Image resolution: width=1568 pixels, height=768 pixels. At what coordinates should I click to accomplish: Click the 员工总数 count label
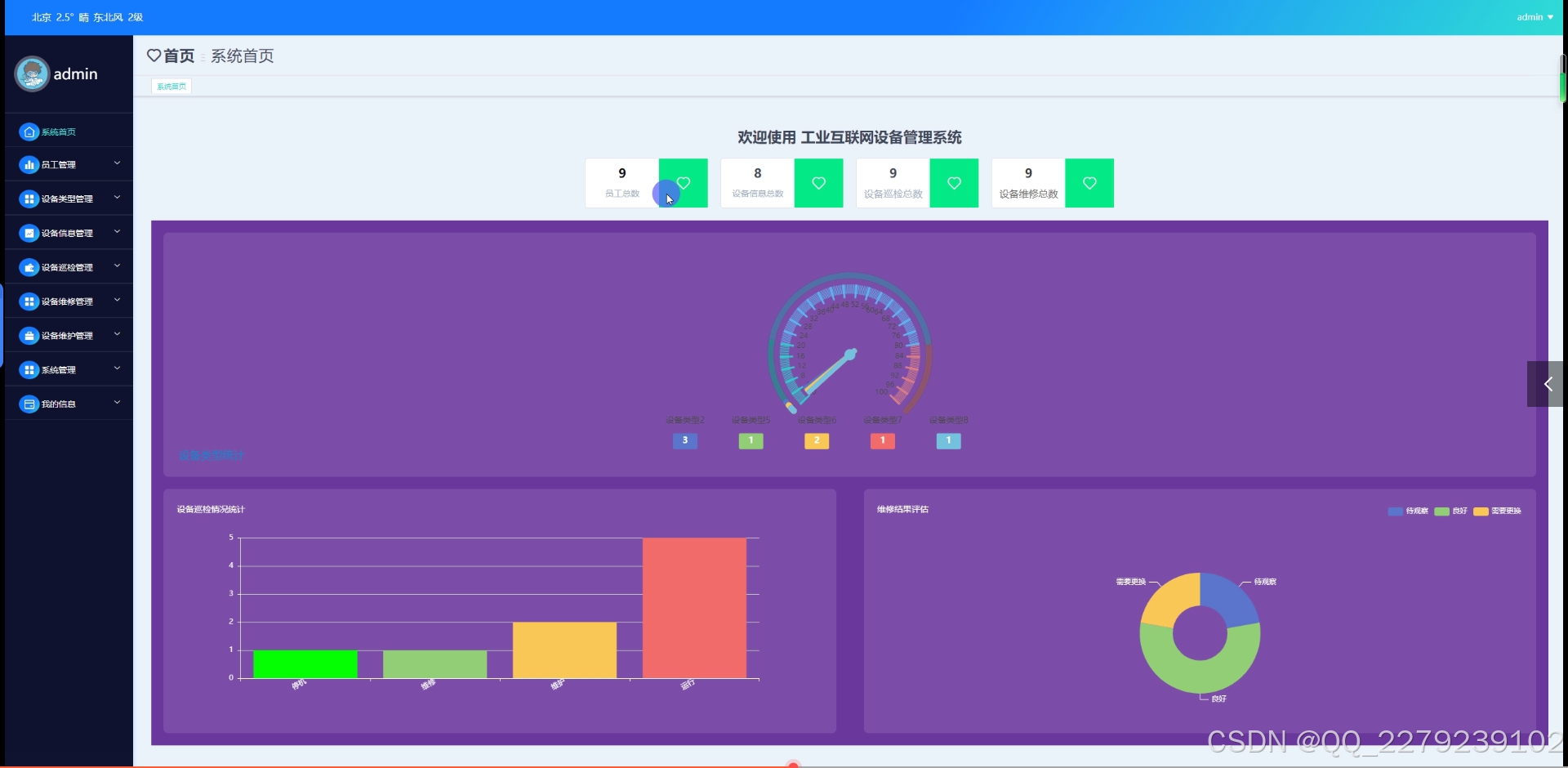[x=622, y=194]
